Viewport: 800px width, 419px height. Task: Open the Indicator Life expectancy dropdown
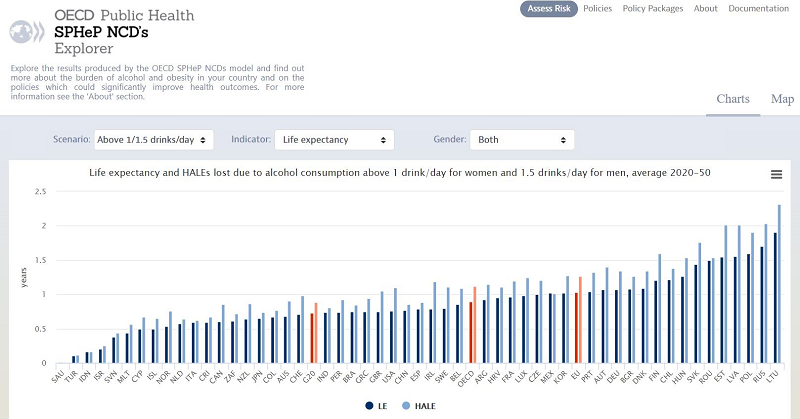334,140
